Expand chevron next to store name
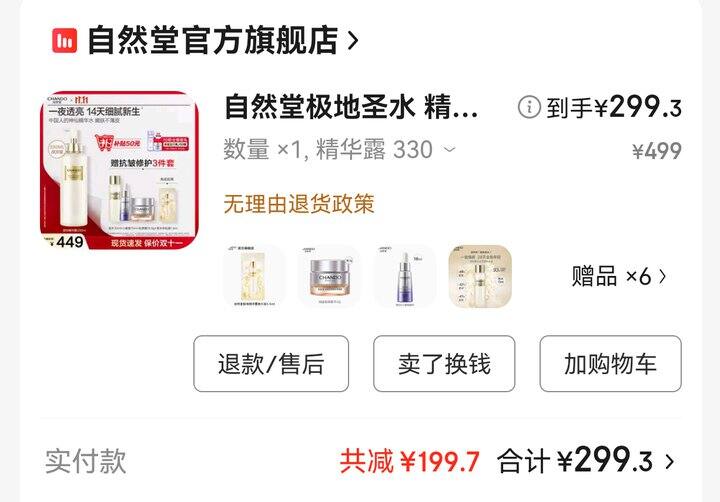The image size is (720, 502). 353,41
